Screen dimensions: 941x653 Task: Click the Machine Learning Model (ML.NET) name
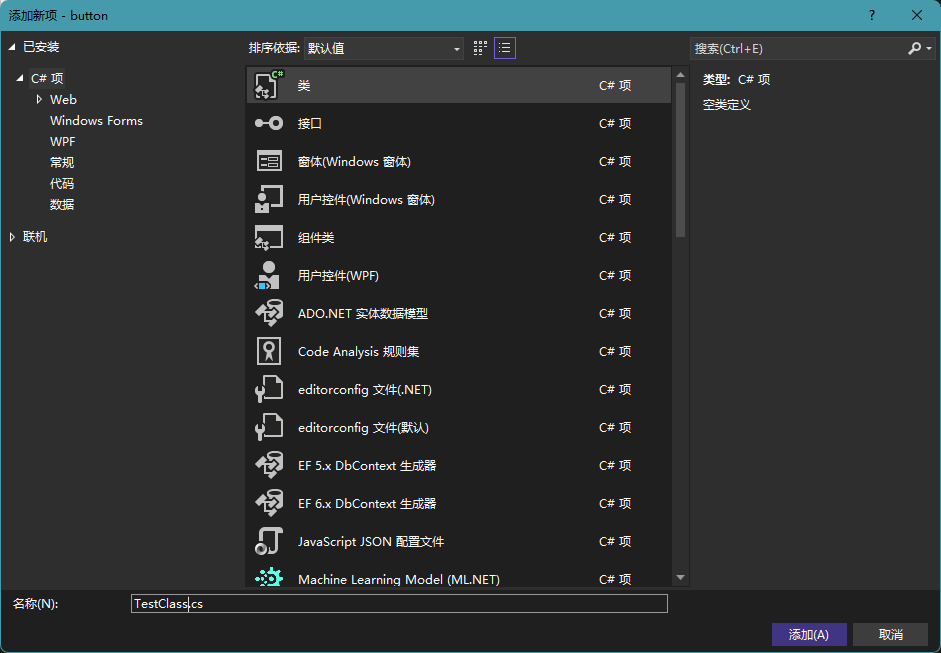tap(398, 580)
